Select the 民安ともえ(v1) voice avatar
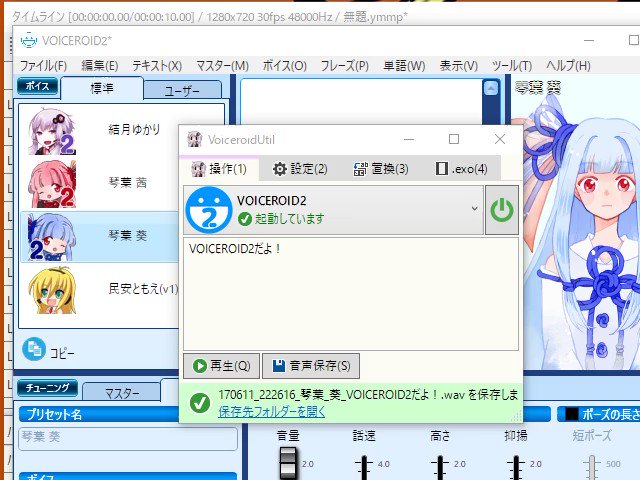The image size is (640, 480). point(52,290)
